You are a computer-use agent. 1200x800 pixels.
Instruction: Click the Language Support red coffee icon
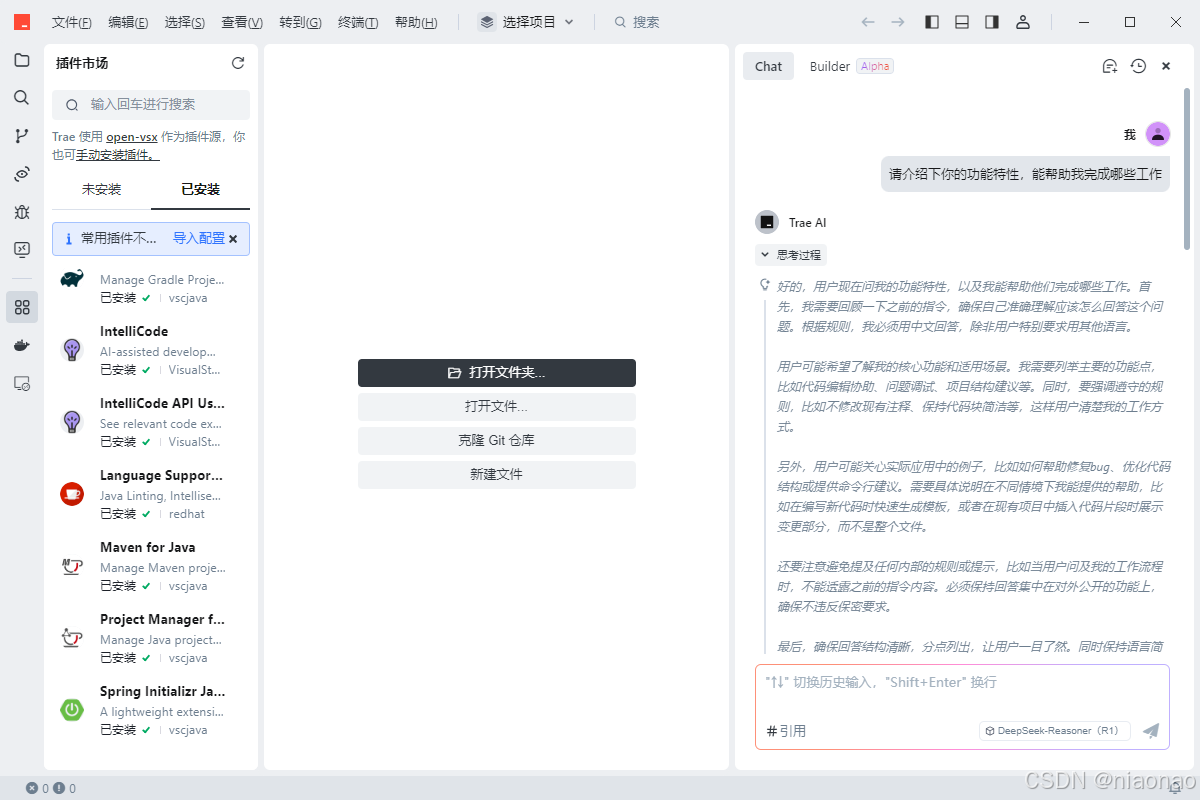click(x=72, y=493)
